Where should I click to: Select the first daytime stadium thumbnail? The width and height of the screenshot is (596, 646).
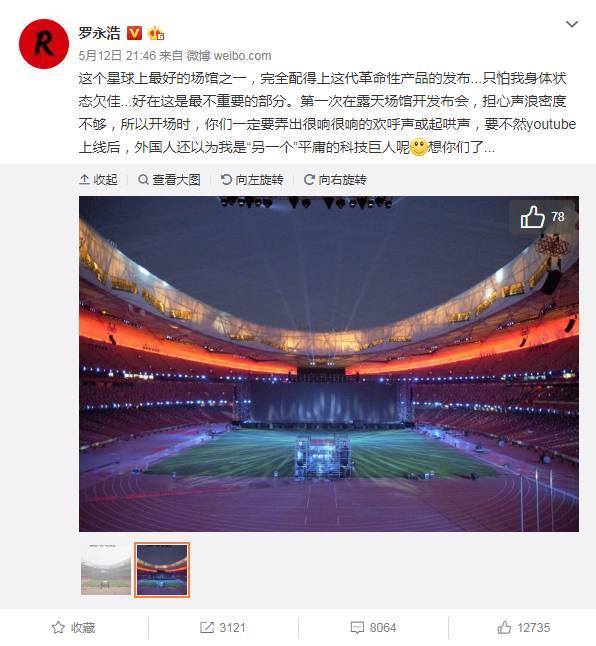[x=106, y=569]
